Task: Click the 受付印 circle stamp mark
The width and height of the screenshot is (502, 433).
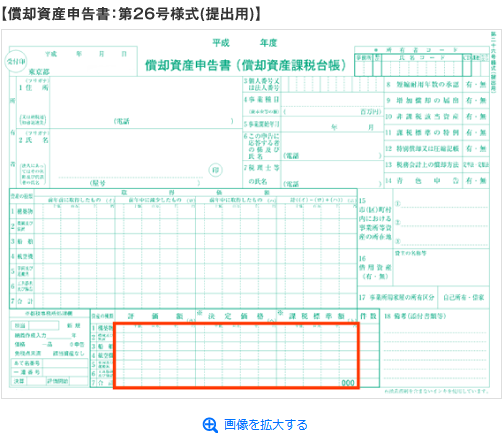Action: pos(16,61)
